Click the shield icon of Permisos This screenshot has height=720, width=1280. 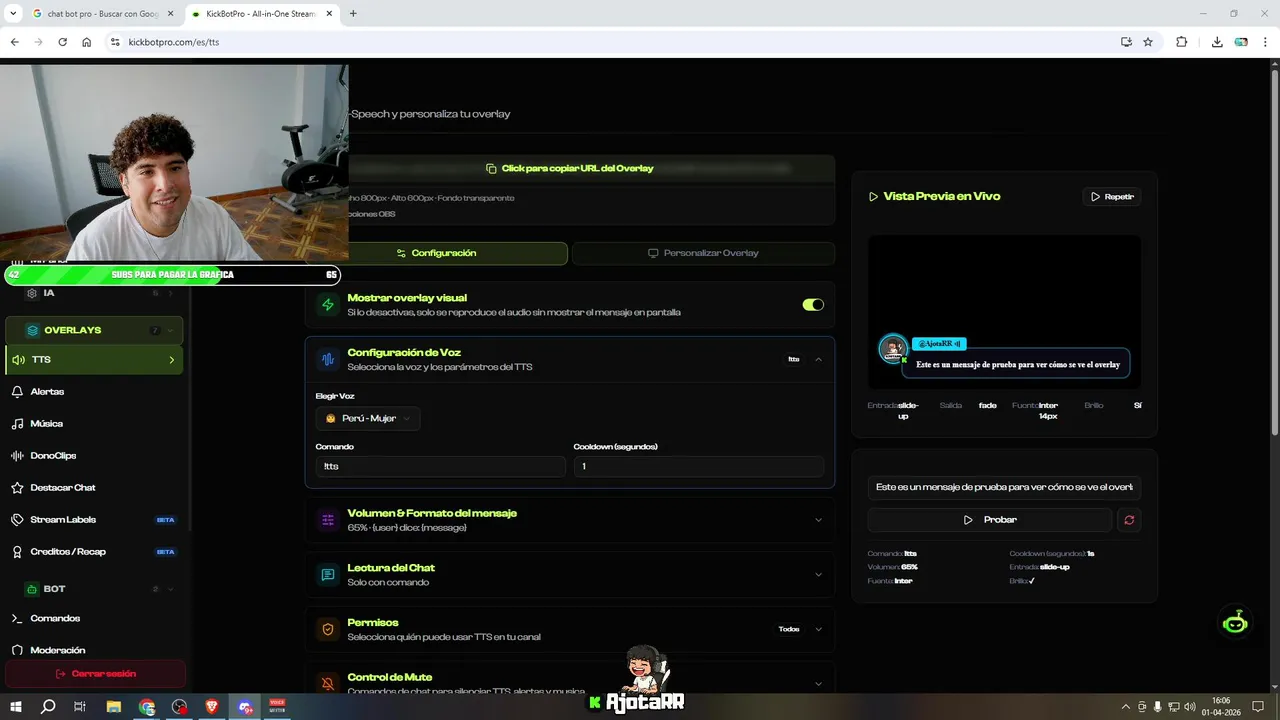coord(328,630)
